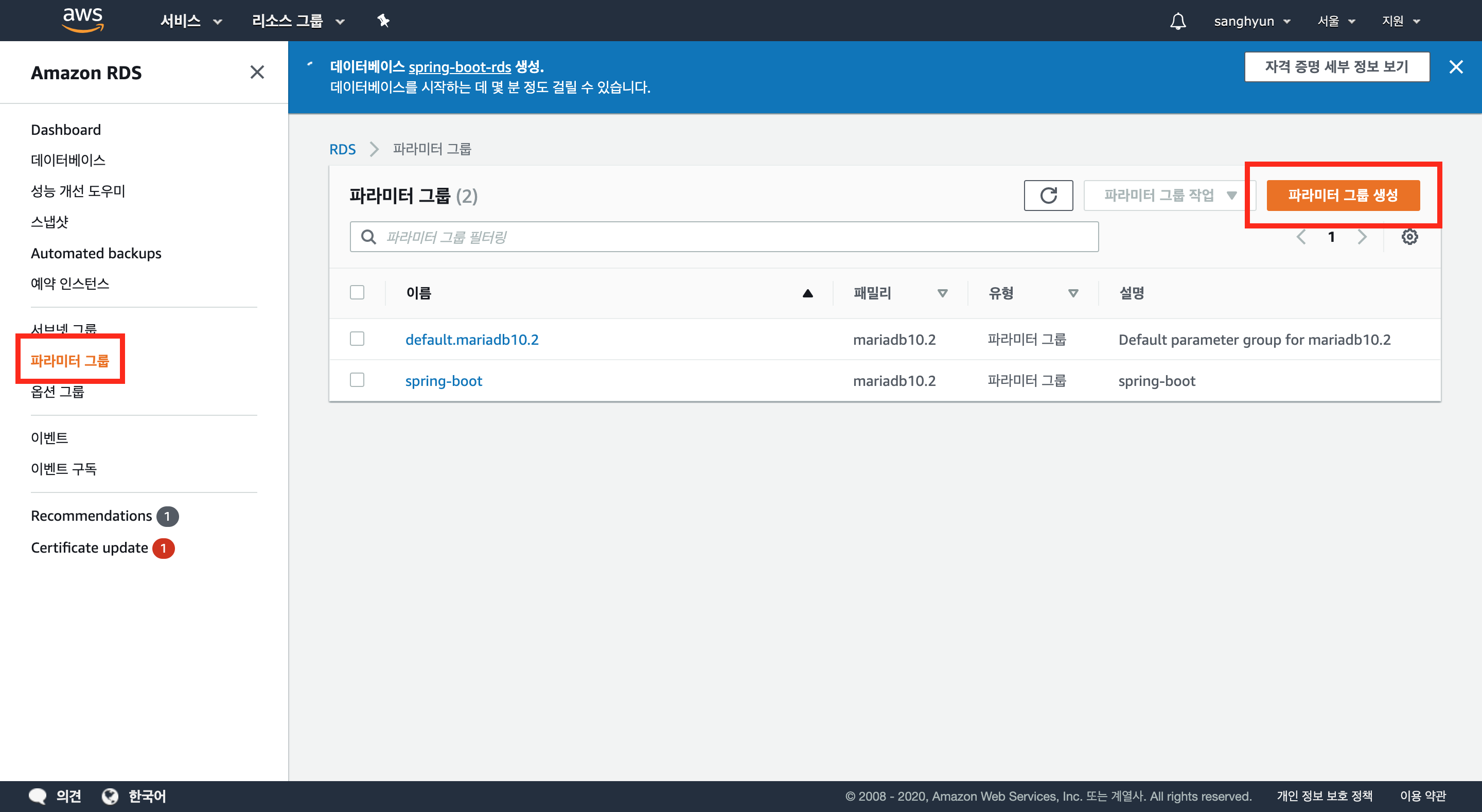Go to next page arrow in pagination
Viewport: 1482px width, 812px height.
1362,237
